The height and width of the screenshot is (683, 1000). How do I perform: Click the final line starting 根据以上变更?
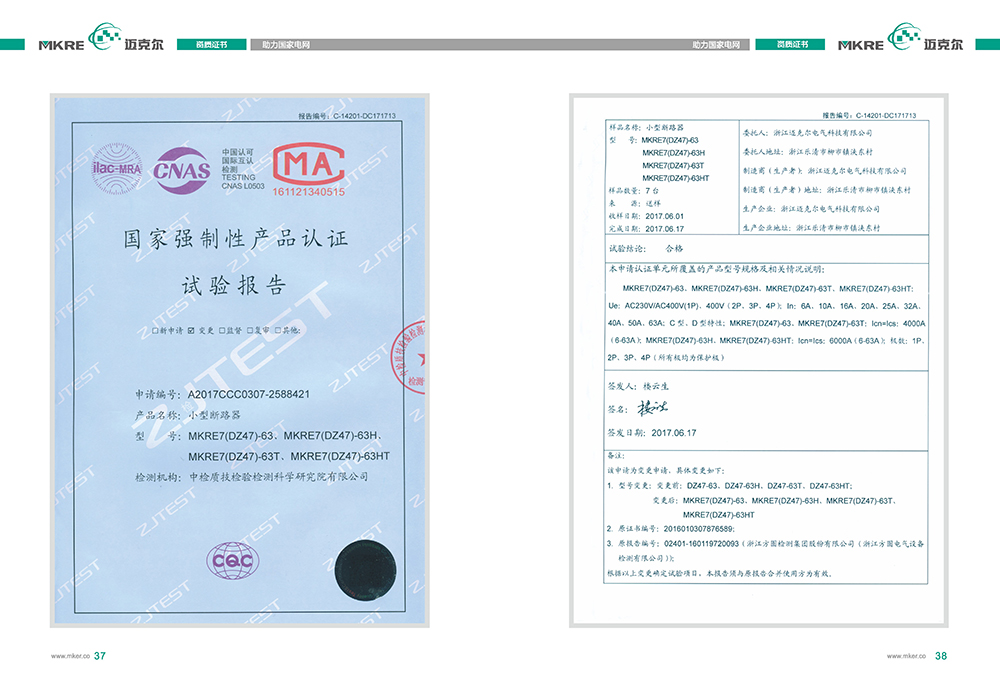point(720,574)
